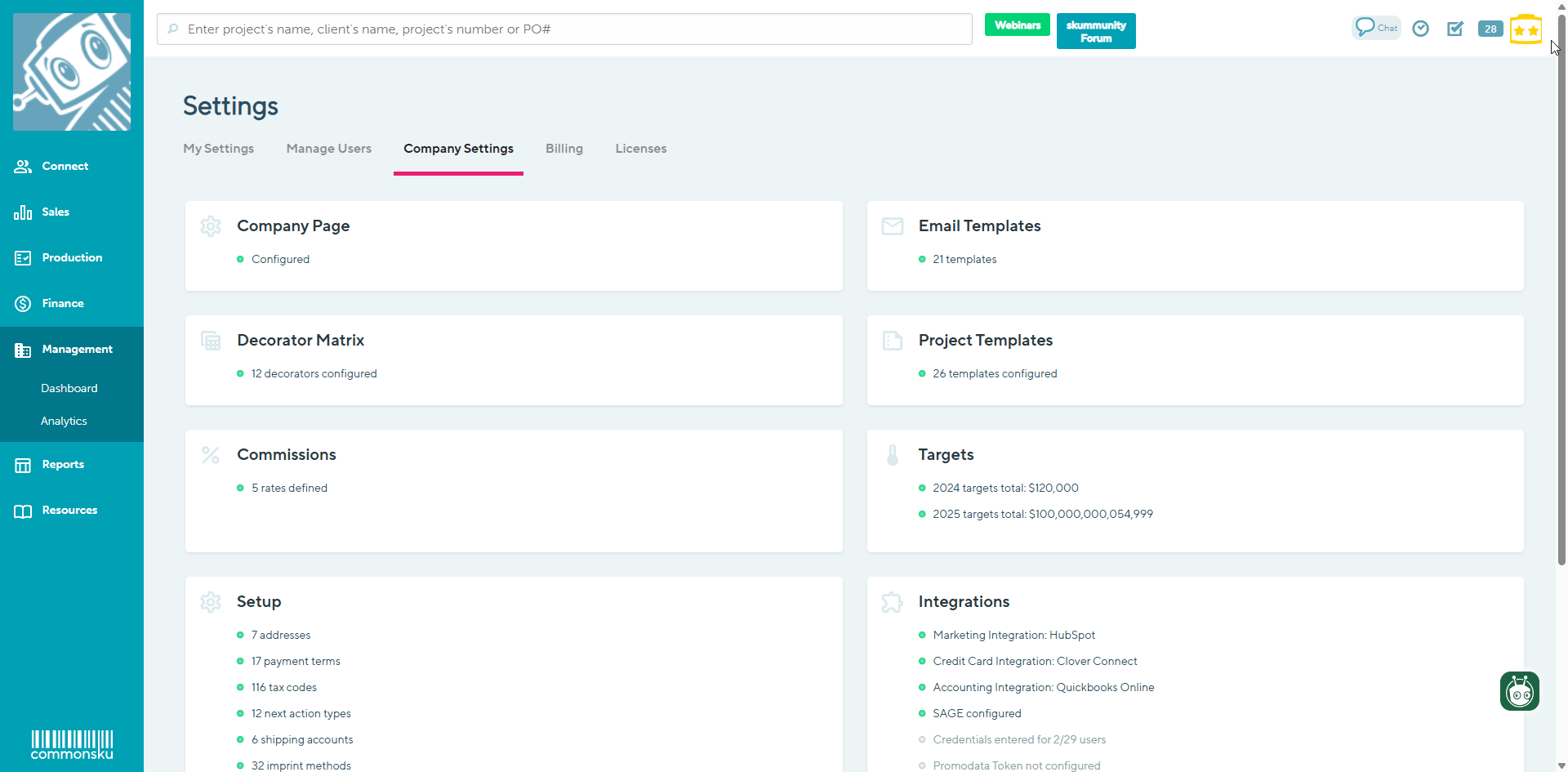Go to Production in the sidebar

[x=72, y=258]
